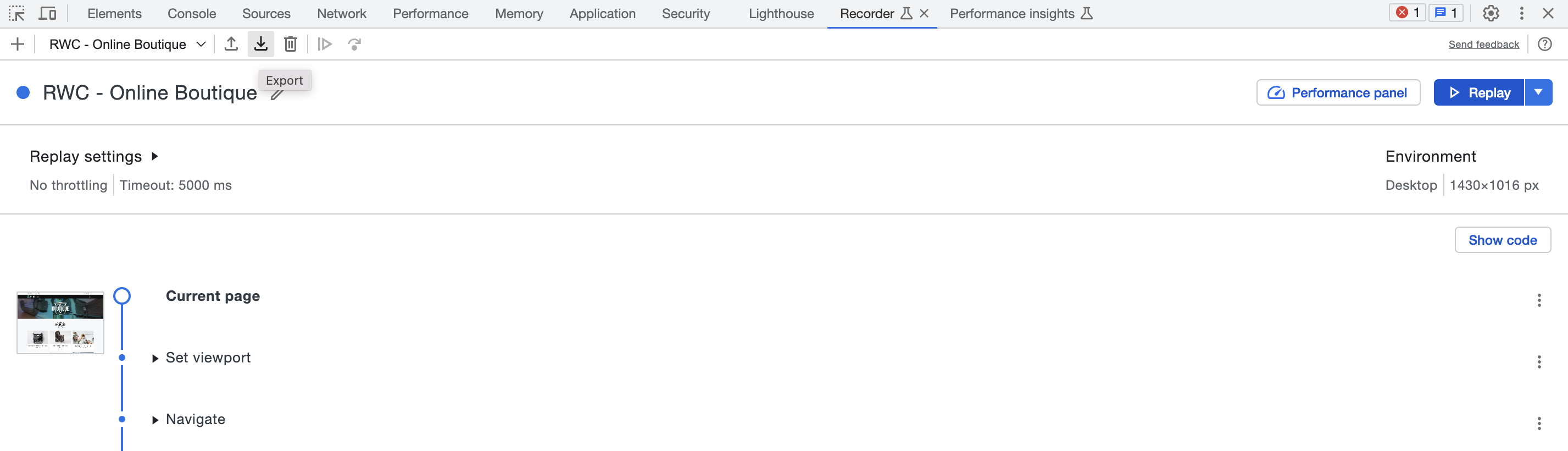The width and height of the screenshot is (1568, 451).
Task: Switch to the Network tab
Action: [342, 13]
